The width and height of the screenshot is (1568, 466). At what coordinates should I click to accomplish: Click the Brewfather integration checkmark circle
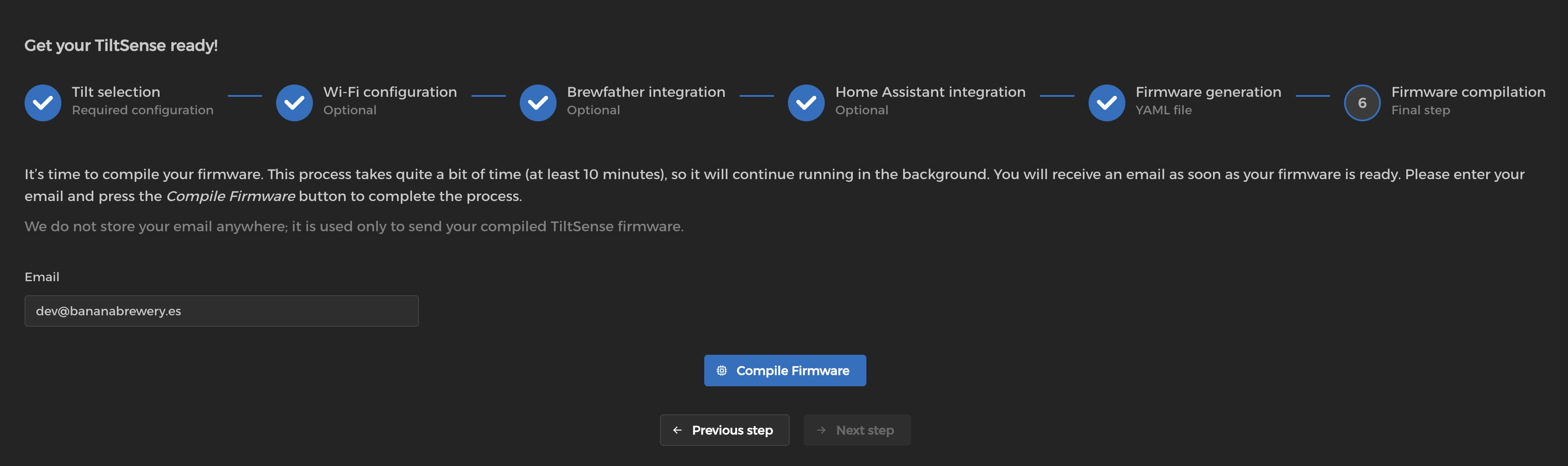538,103
